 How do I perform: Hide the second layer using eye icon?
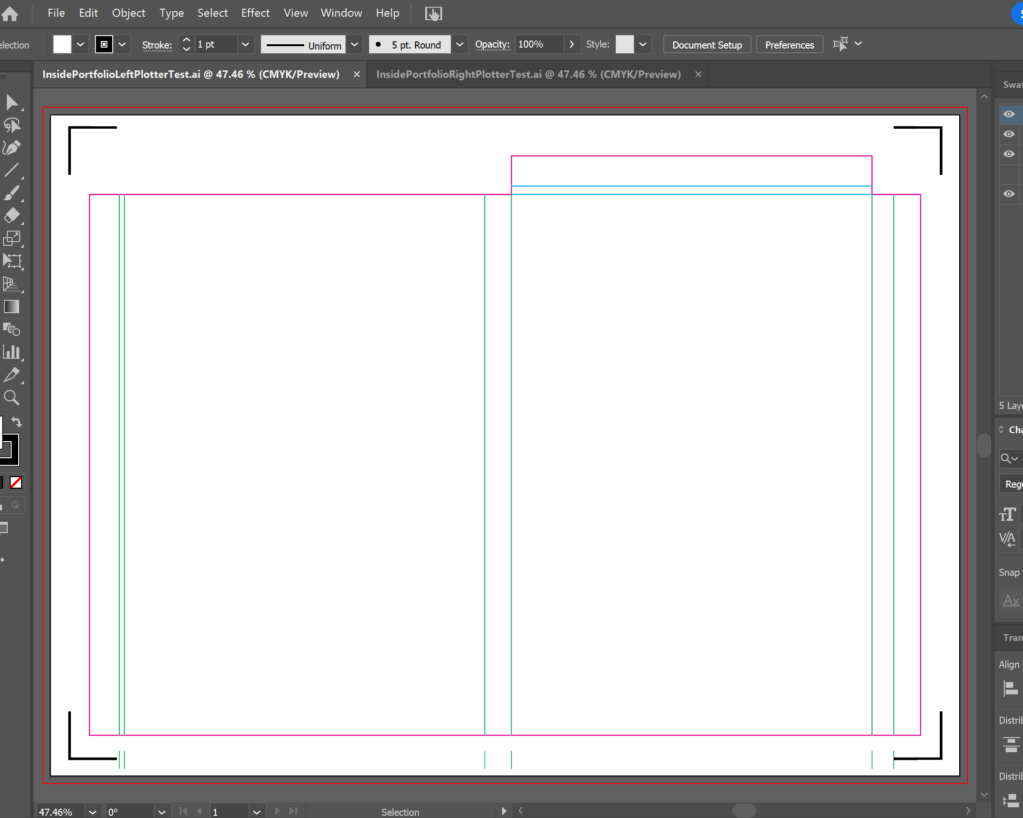click(x=1009, y=134)
